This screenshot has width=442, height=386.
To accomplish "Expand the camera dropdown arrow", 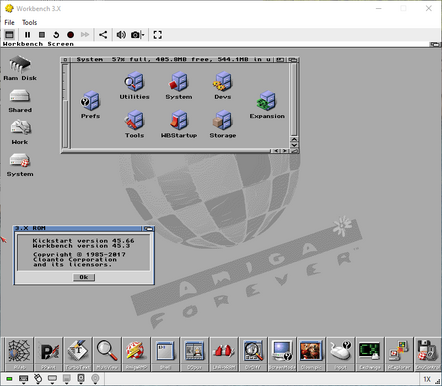I will (143, 35).
